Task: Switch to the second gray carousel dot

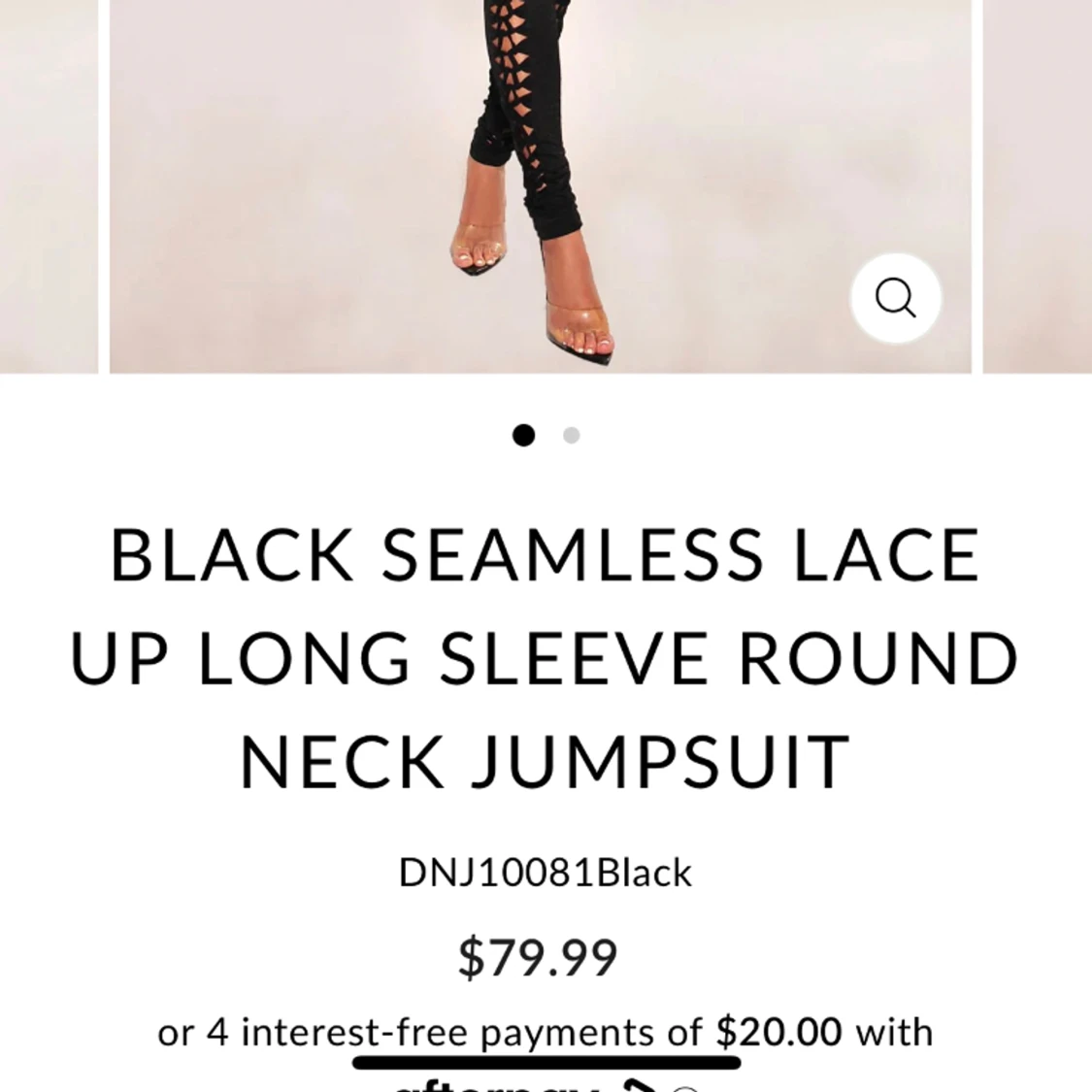Action: tap(571, 435)
